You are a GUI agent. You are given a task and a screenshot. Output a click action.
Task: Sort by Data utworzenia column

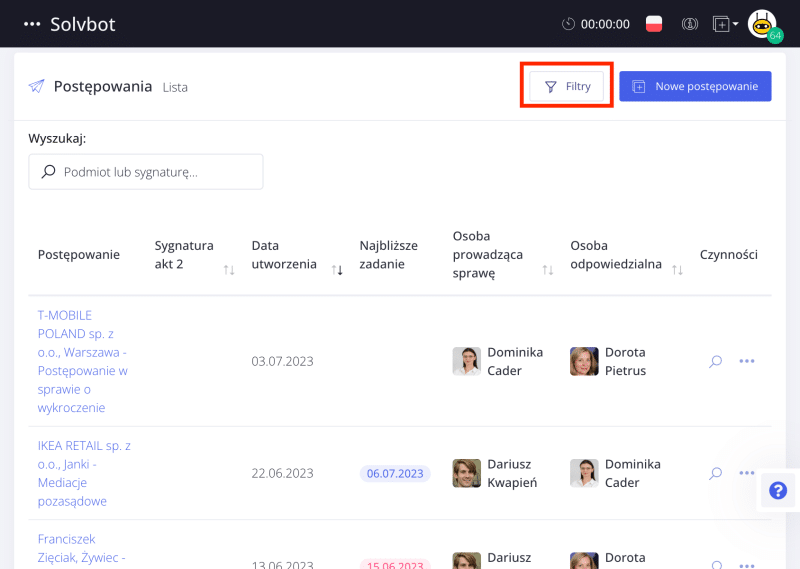pos(337,270)
